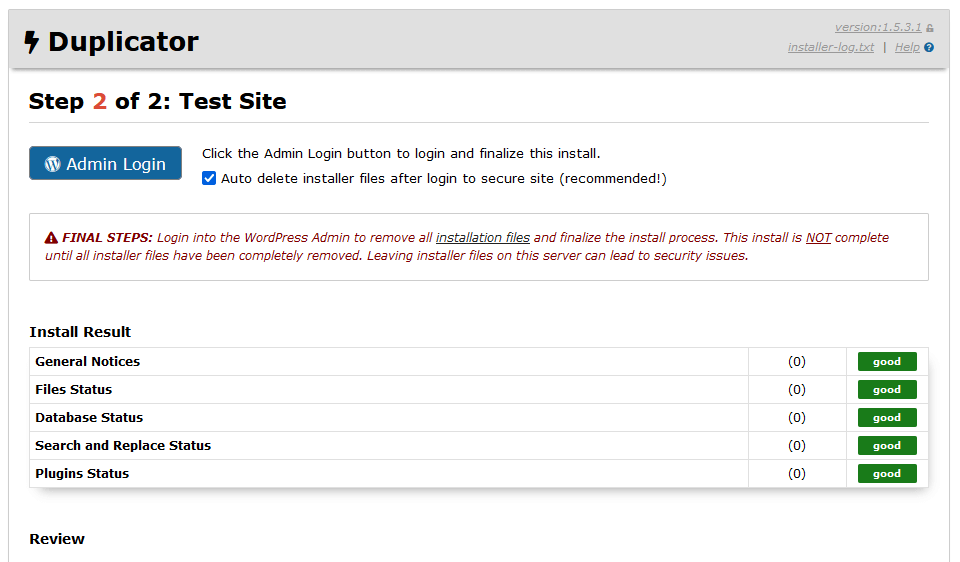Click the good badge for General Notices
This screenshot has width=960, height=562.
coord(887,361)
